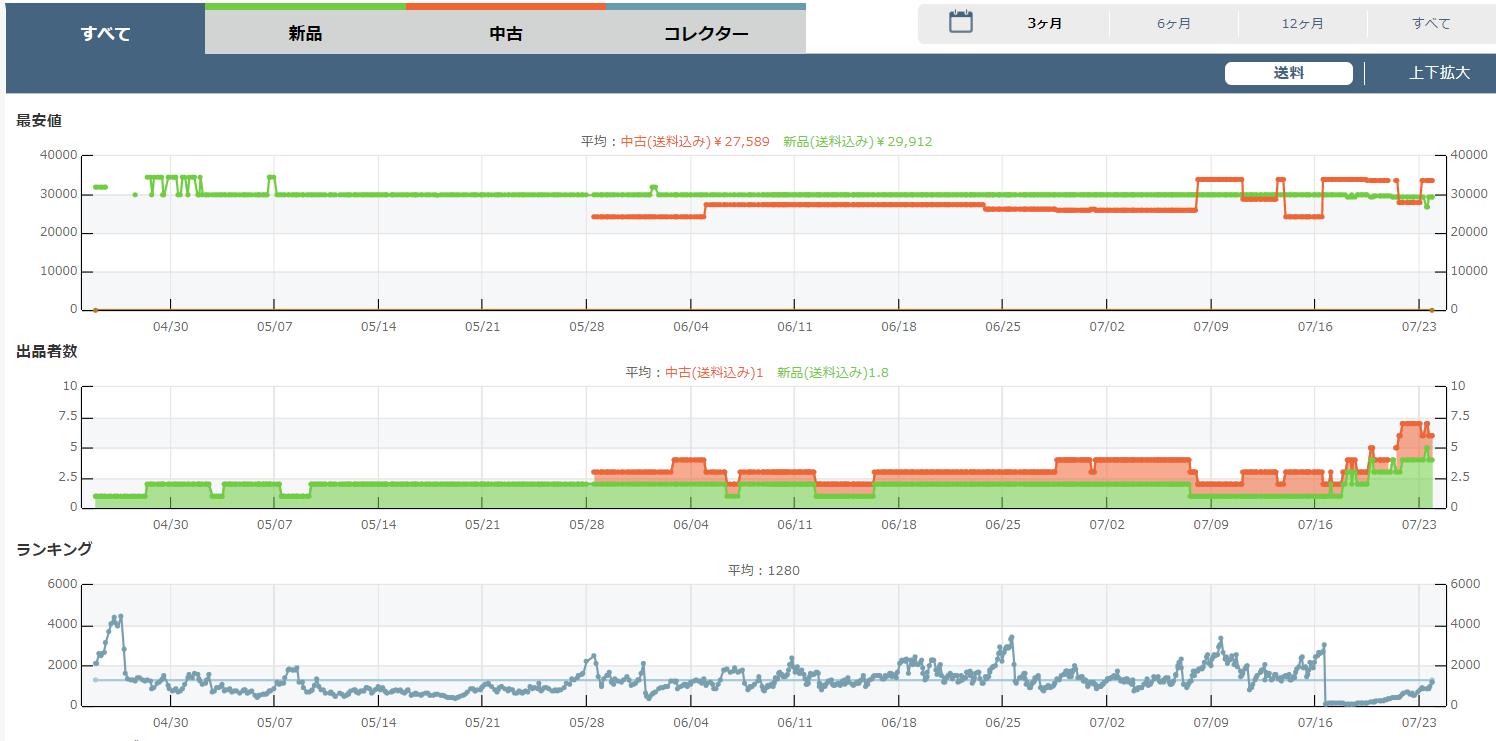Toggle 中古(送料込み) legend in 最安値 chart
Image resolution: width=1496 pixels, height=741 pixels.
[694, 142]
